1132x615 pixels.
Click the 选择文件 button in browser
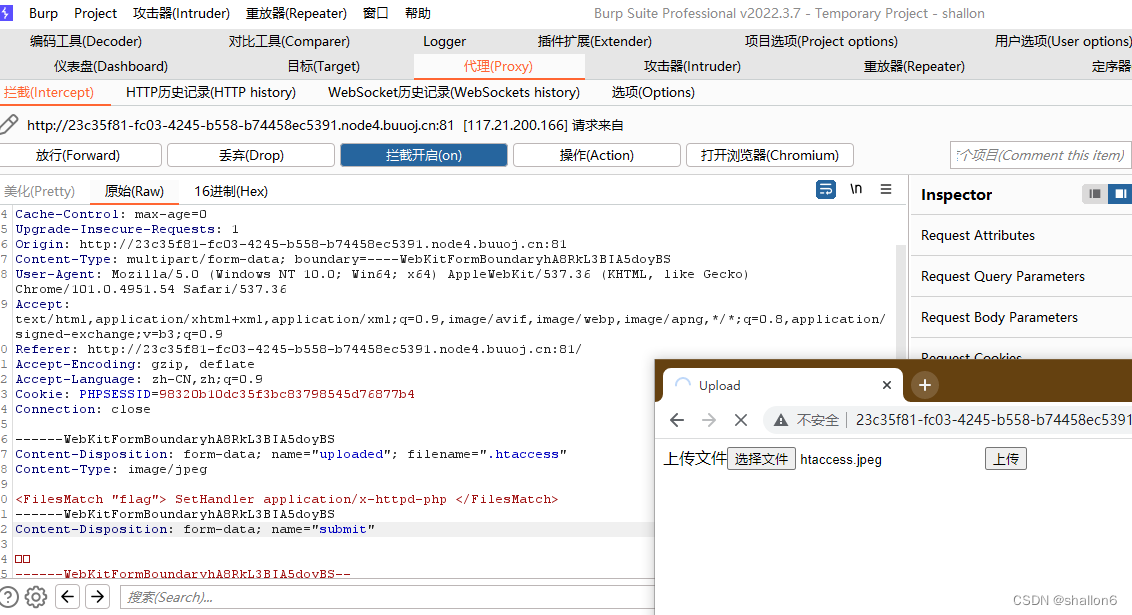click(761, 459)
